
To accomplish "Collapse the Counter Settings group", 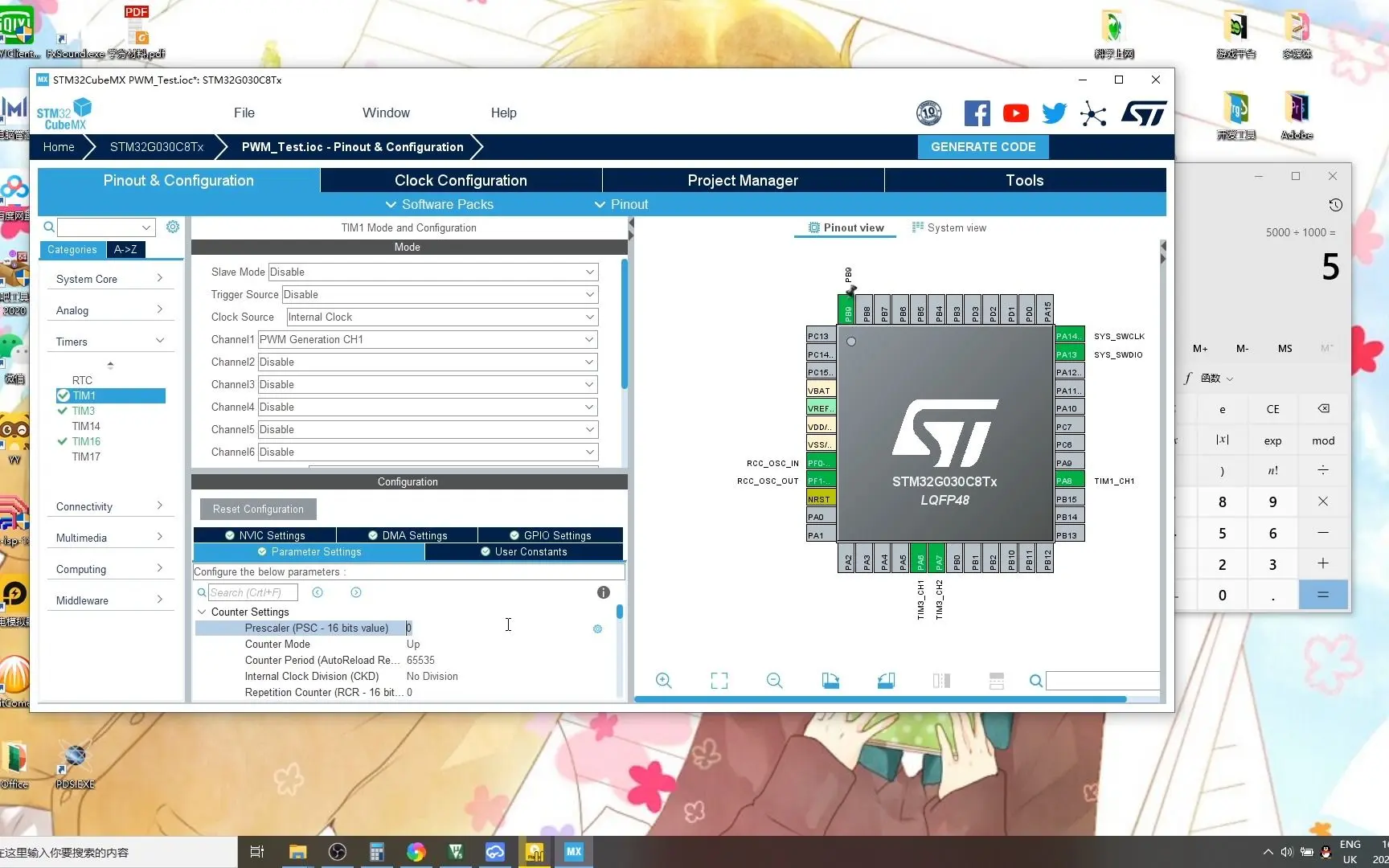I will click(202, 612).
